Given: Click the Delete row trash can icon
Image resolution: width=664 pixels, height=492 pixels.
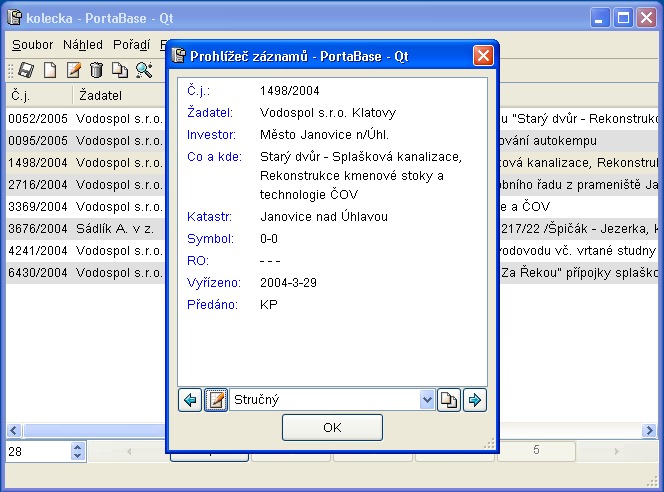Looking at the screenshot, I should tap(97, 70).
